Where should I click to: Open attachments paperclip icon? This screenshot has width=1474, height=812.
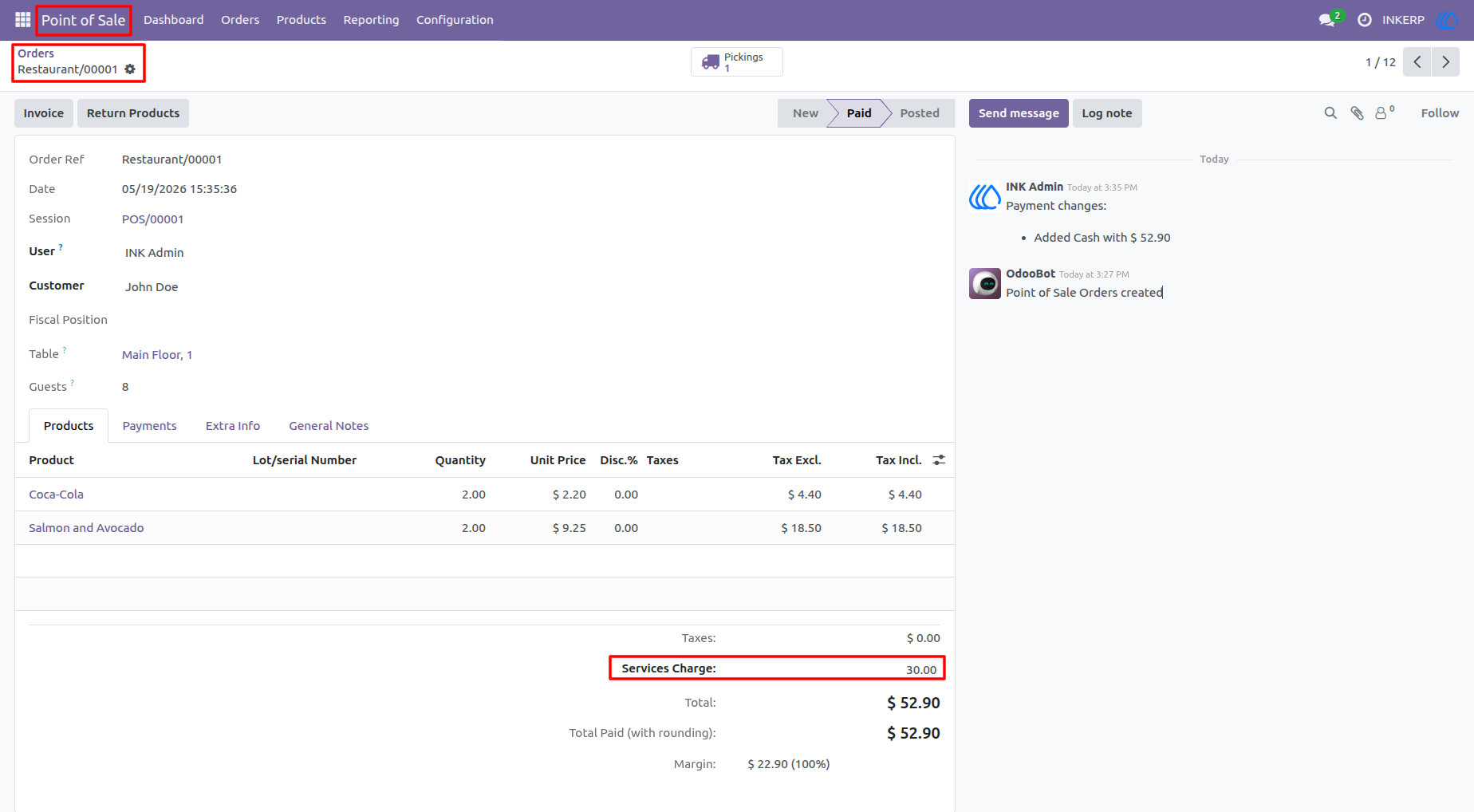[x=1357, y=113]
